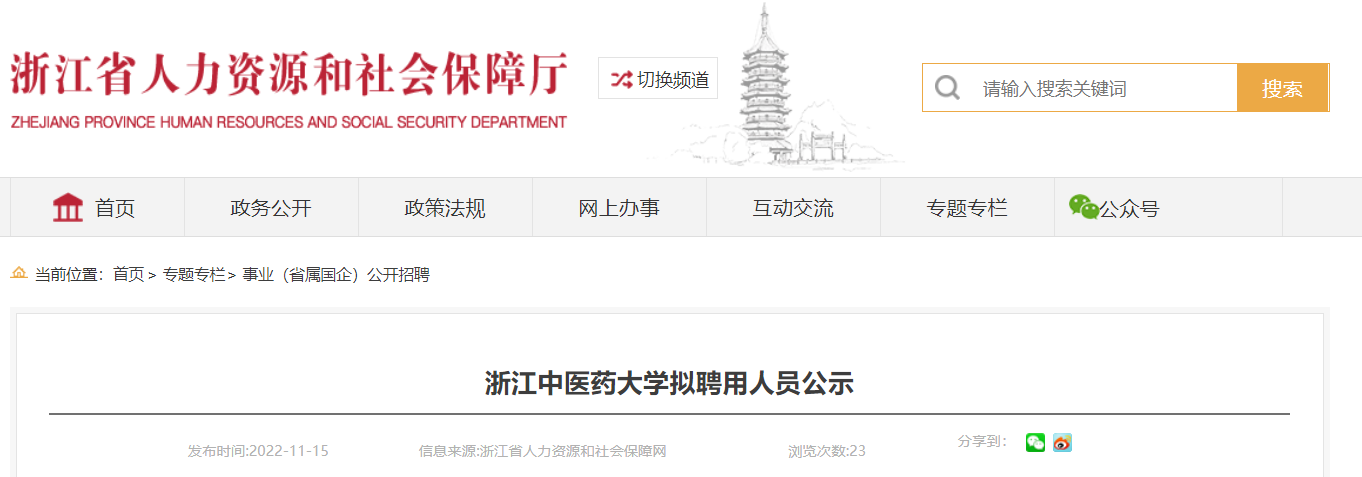
Task: Open the 专题专栏 navigation menu
Action: [967, 208]
